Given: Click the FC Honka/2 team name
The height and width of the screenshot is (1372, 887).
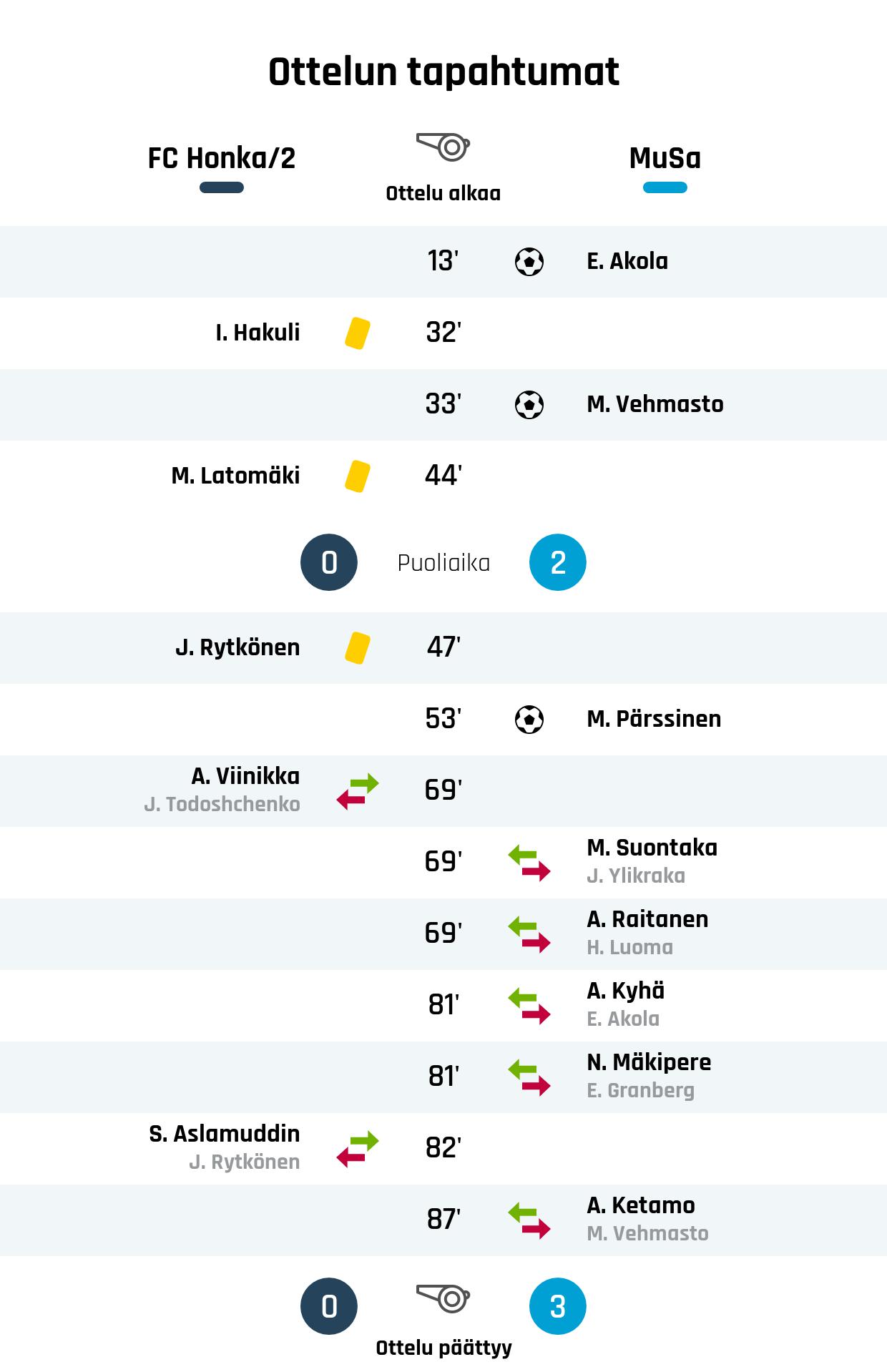Looking at the screenshot, I should pyautogui.click(x=222, y=158).
